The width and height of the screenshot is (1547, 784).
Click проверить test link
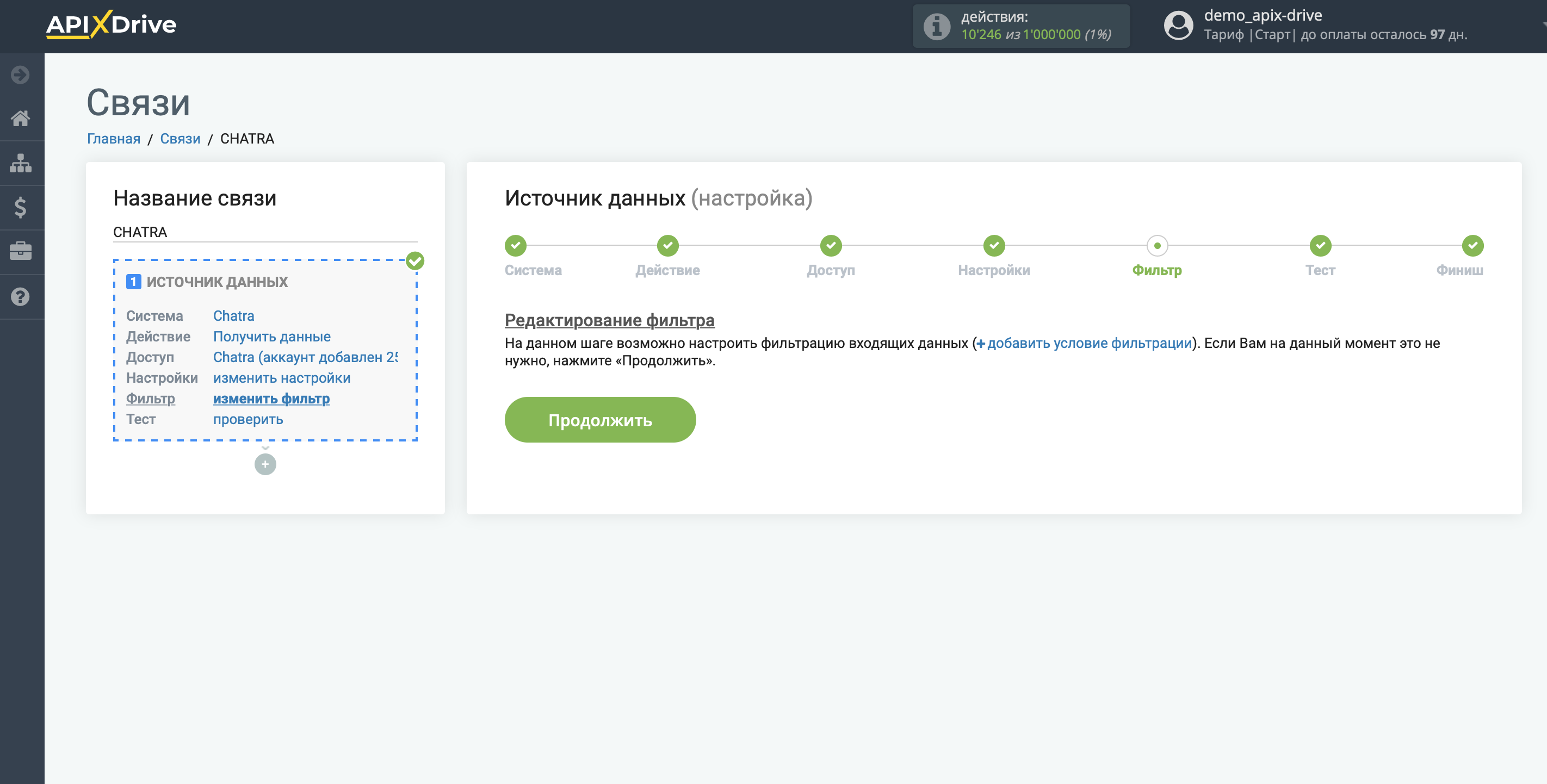click(248, 420)
